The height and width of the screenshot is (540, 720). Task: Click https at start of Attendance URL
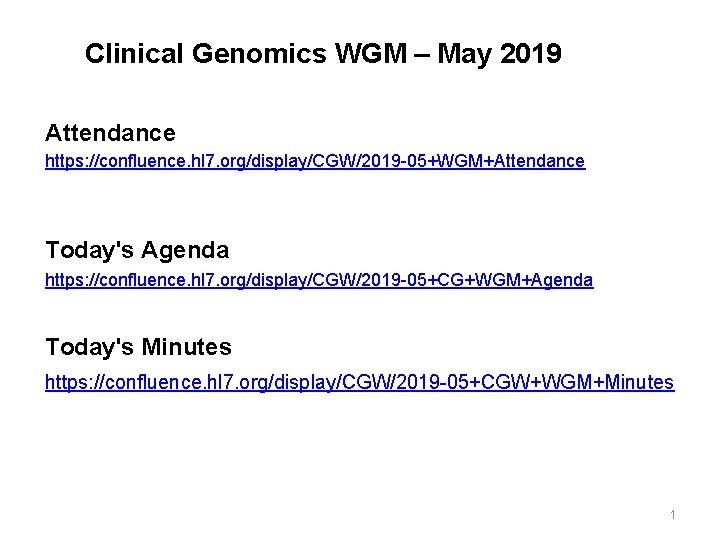pos(62,161)
